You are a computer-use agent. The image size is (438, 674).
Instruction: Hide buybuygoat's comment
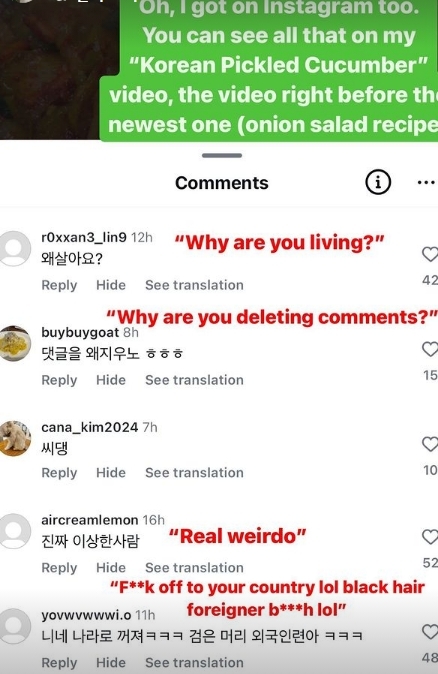111,380
